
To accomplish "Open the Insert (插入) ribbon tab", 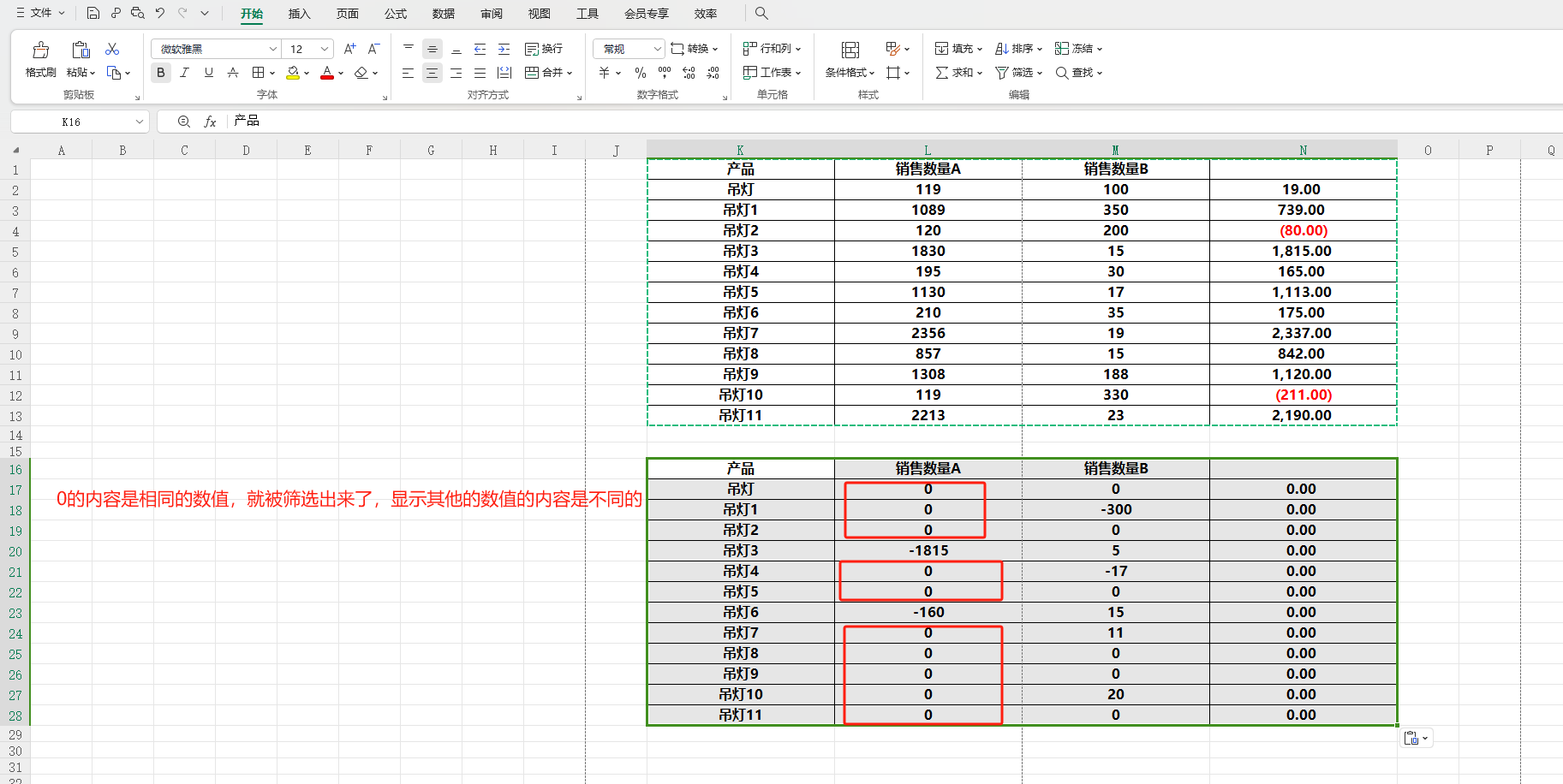I will click(x=300, y=14).
